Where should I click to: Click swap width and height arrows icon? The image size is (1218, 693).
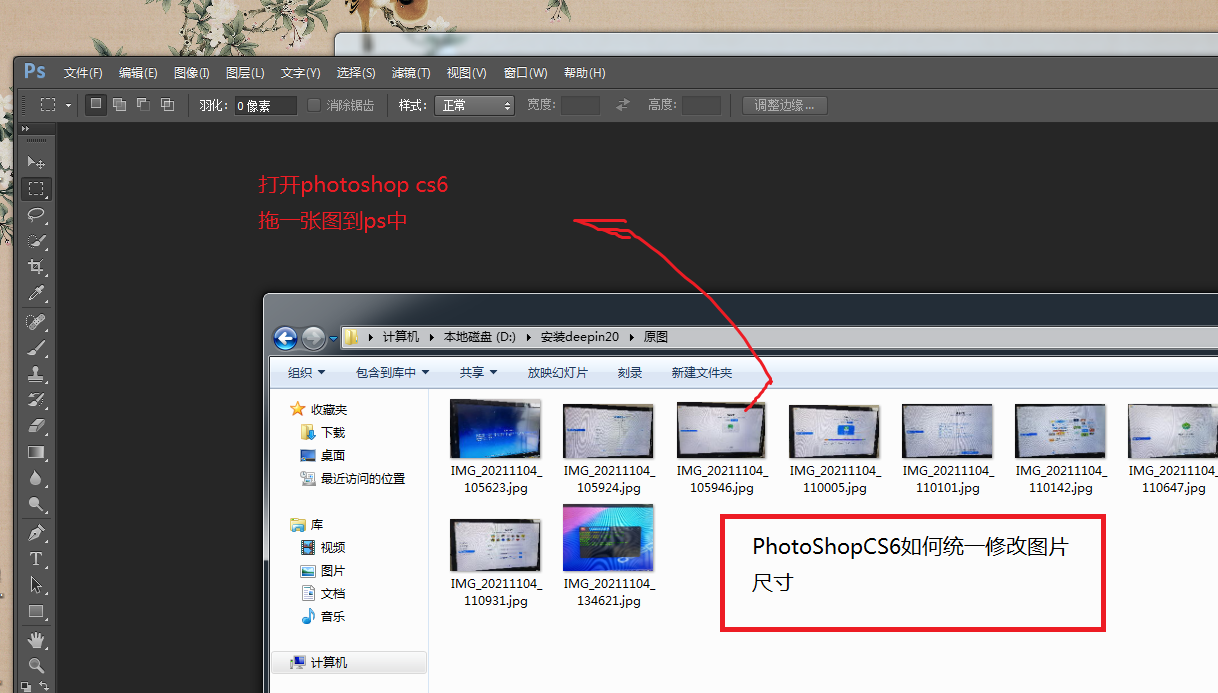pos(624,105)
